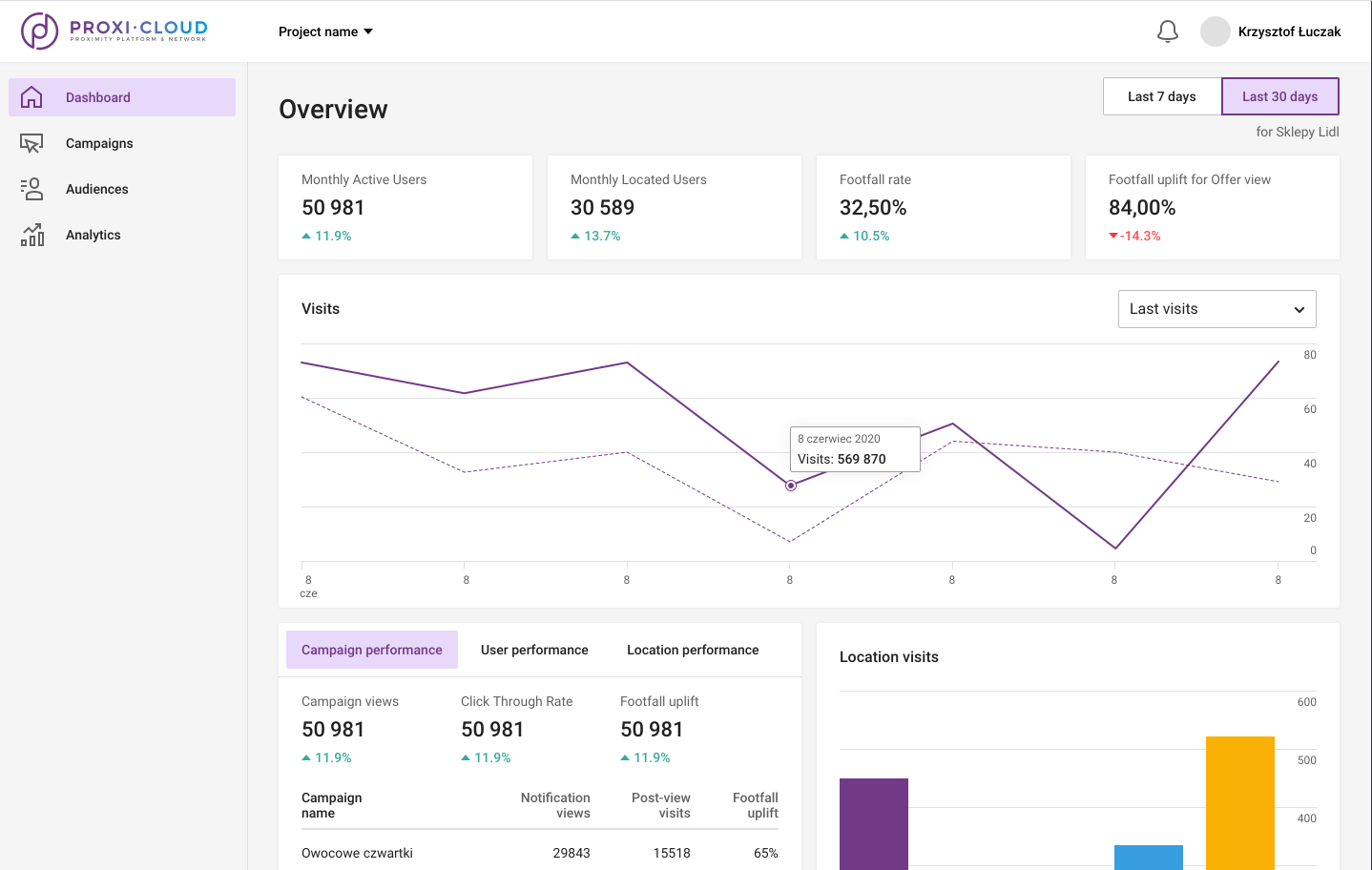
Task: Click the Krzysztof Łuczak username
Action: point(1289,31)
